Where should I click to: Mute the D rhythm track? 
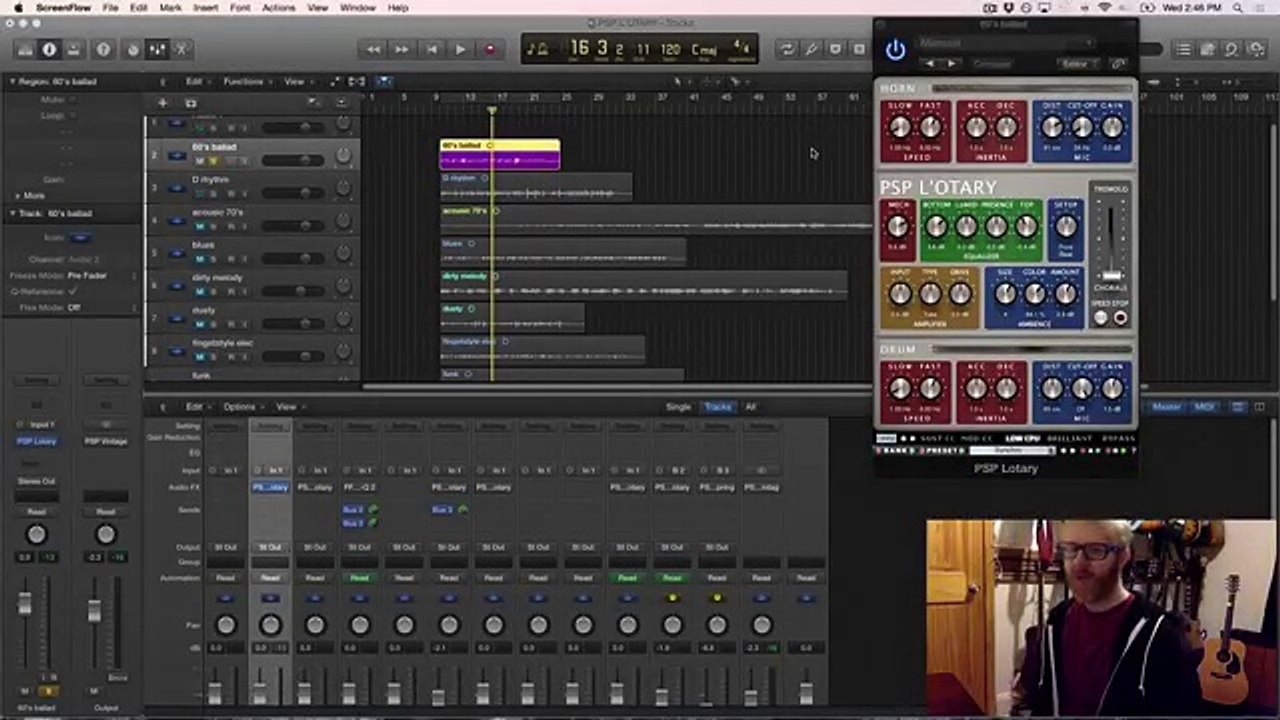point(199,193)
